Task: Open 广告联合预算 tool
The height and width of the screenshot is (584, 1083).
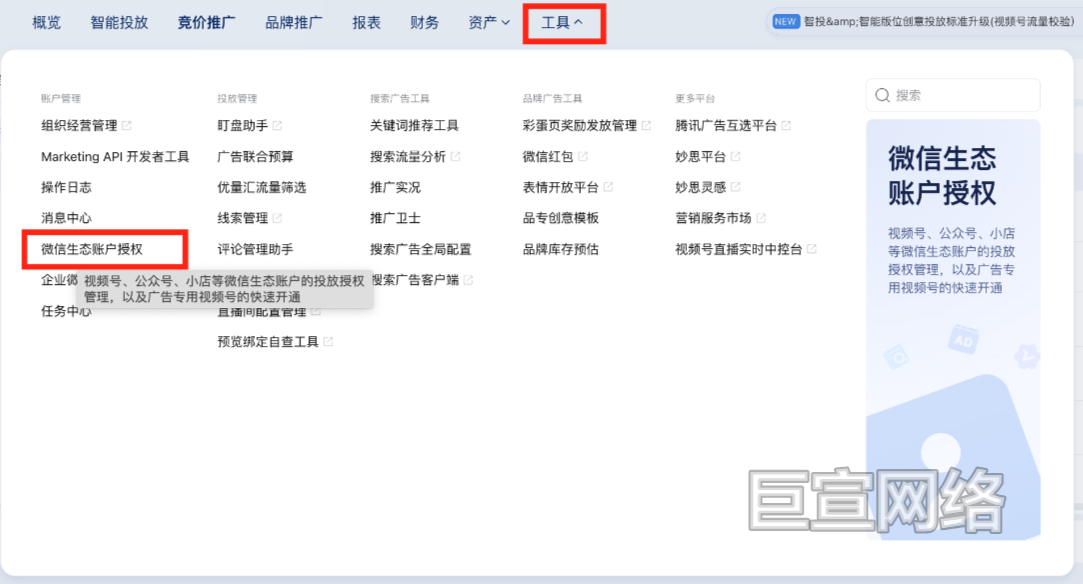Action: 255,157
